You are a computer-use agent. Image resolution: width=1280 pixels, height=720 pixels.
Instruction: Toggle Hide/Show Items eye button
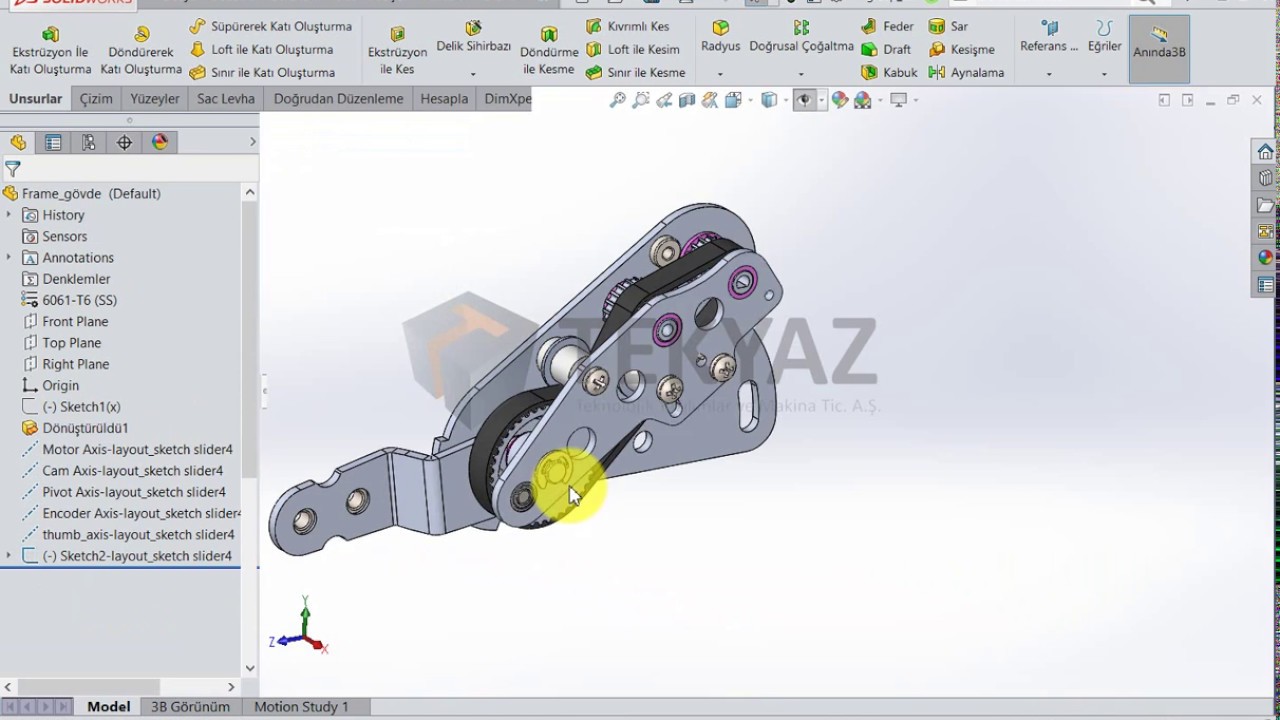click(x=804, y=100)
